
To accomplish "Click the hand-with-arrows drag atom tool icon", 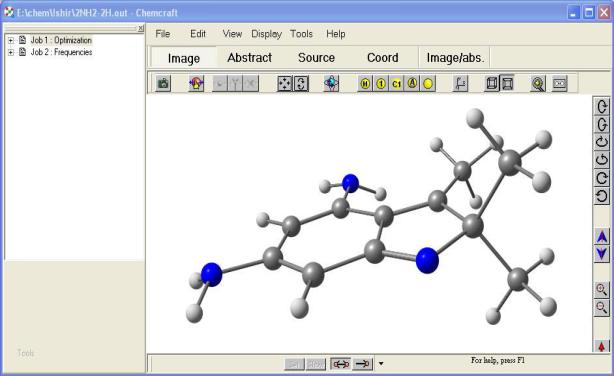I will click(x=196, y=83).
